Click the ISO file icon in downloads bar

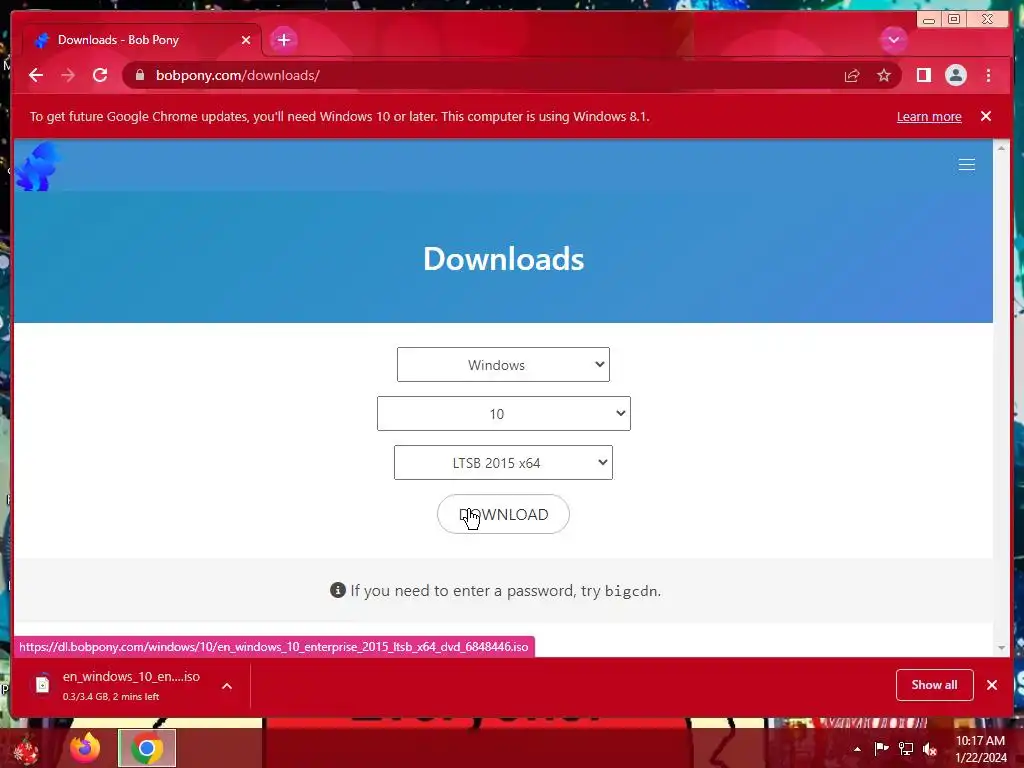pos(42,684)
